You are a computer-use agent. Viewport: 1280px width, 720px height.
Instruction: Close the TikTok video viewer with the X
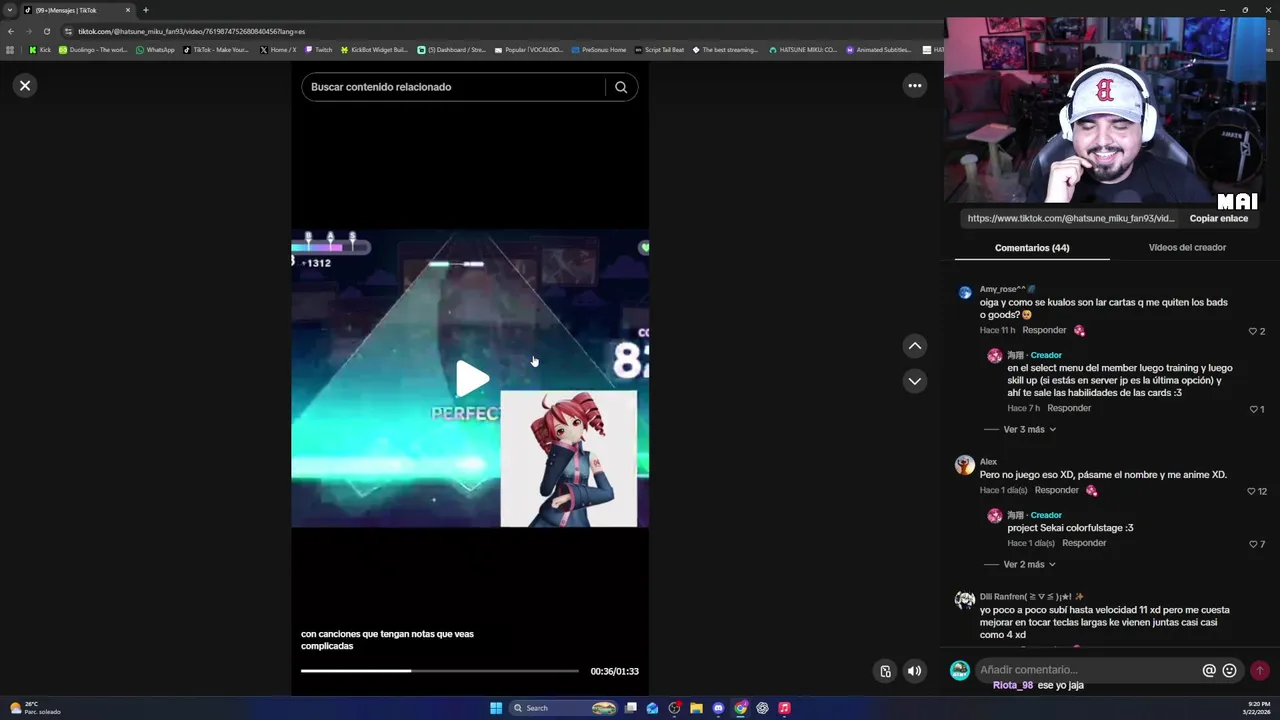pos(25,86)
